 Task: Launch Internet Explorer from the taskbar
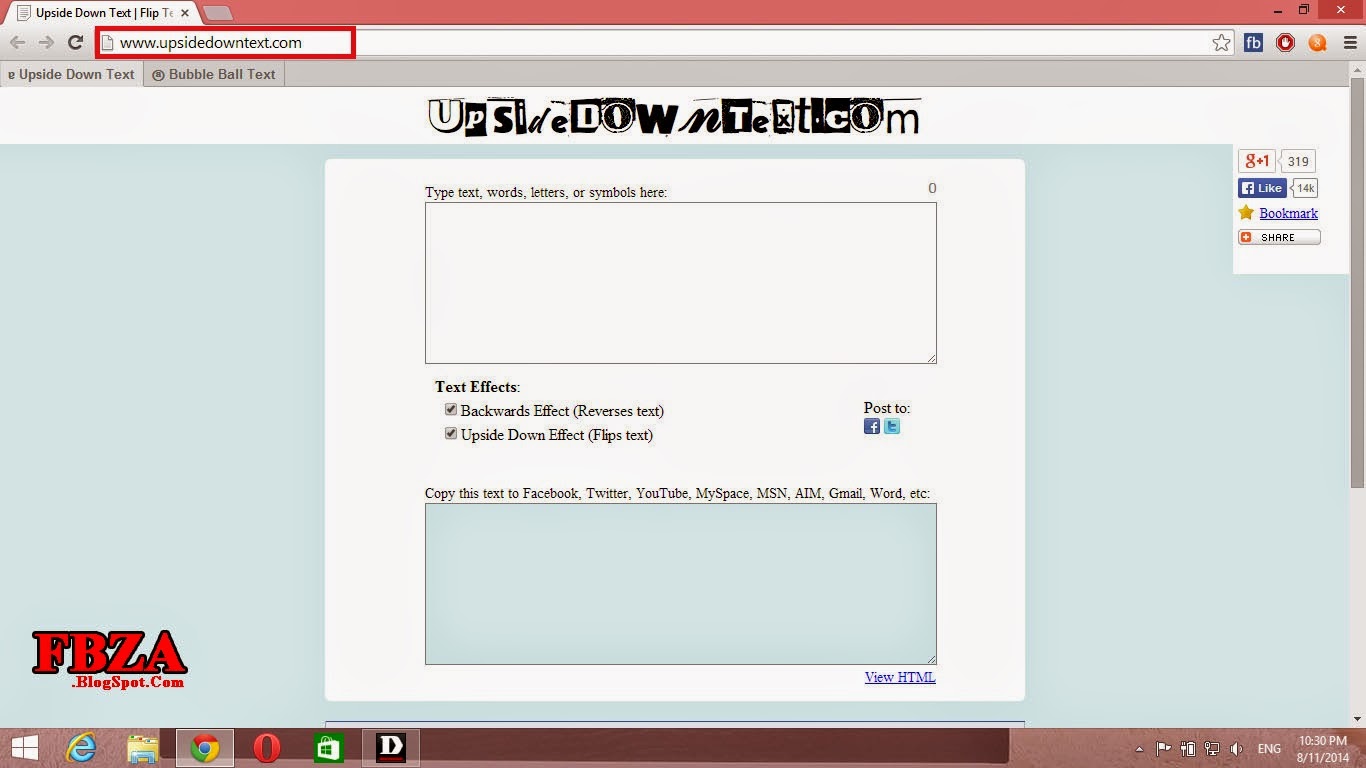point(81,748)
